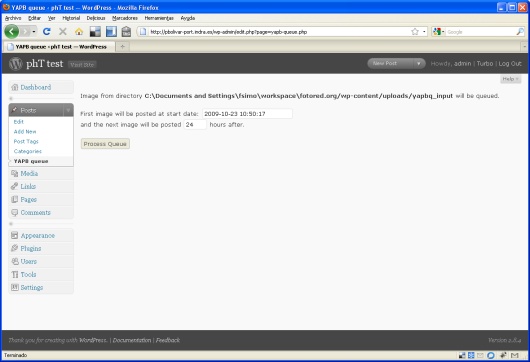The image size is (530, 362).
Task: Open the Post Tags submenu link
Action: pos(26,141)
